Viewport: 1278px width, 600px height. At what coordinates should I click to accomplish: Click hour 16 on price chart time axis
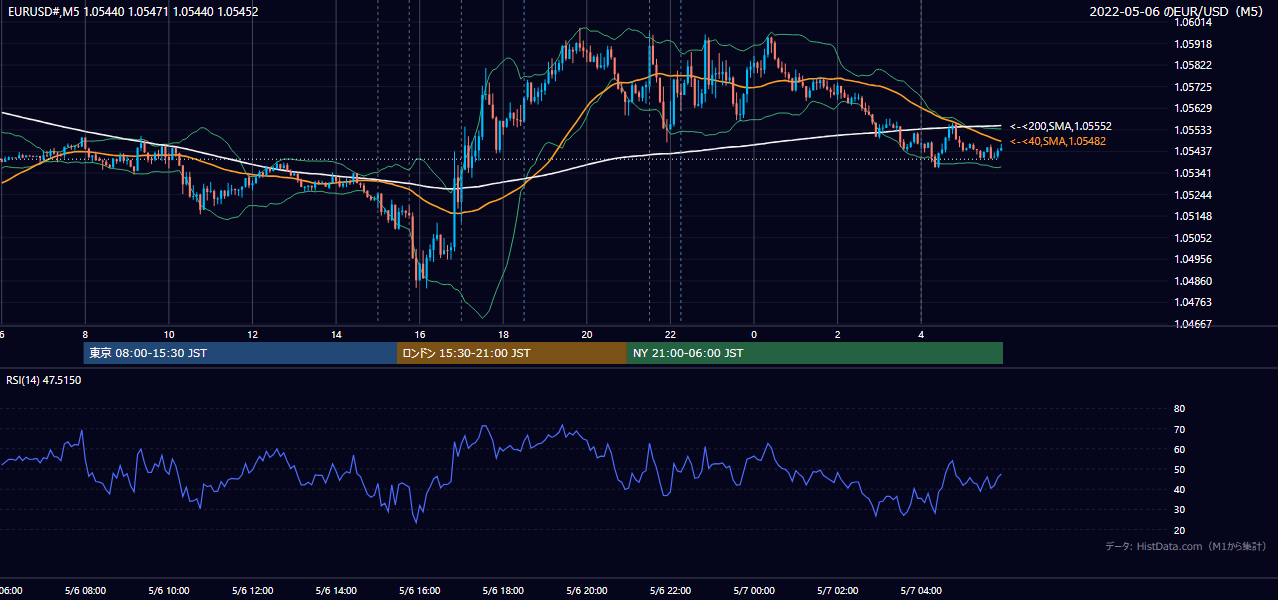point(420,334)
